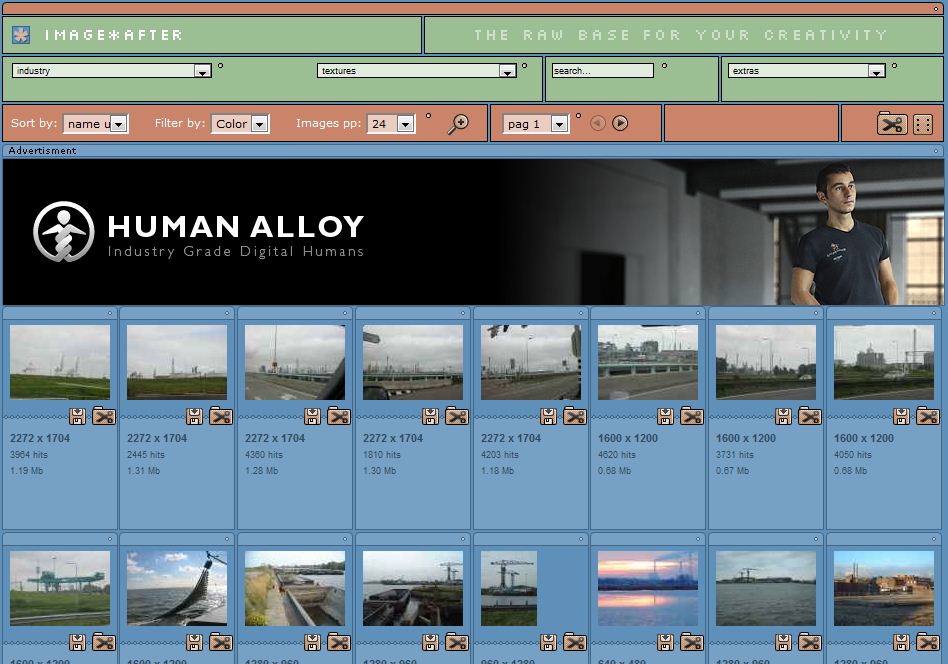This screenshot has width=948, height=664.
Task: Open the thumbnail with 4050 hits
Action: (x=884, y=362)
